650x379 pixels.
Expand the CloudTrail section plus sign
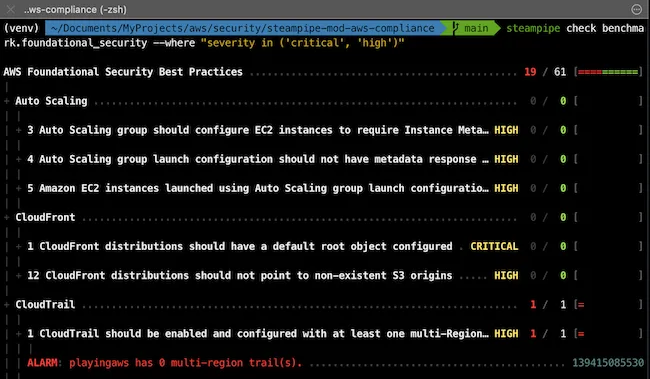pyautogui.click(x=7, y=304)
